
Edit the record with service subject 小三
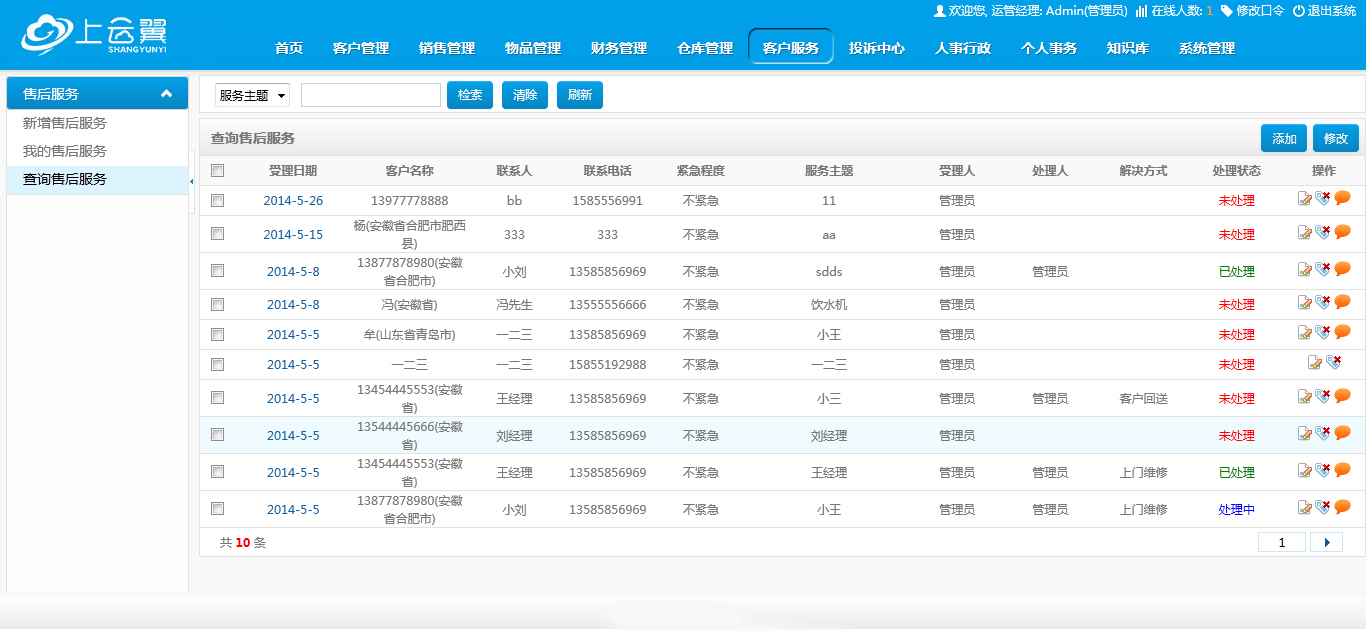(1304, 397)
